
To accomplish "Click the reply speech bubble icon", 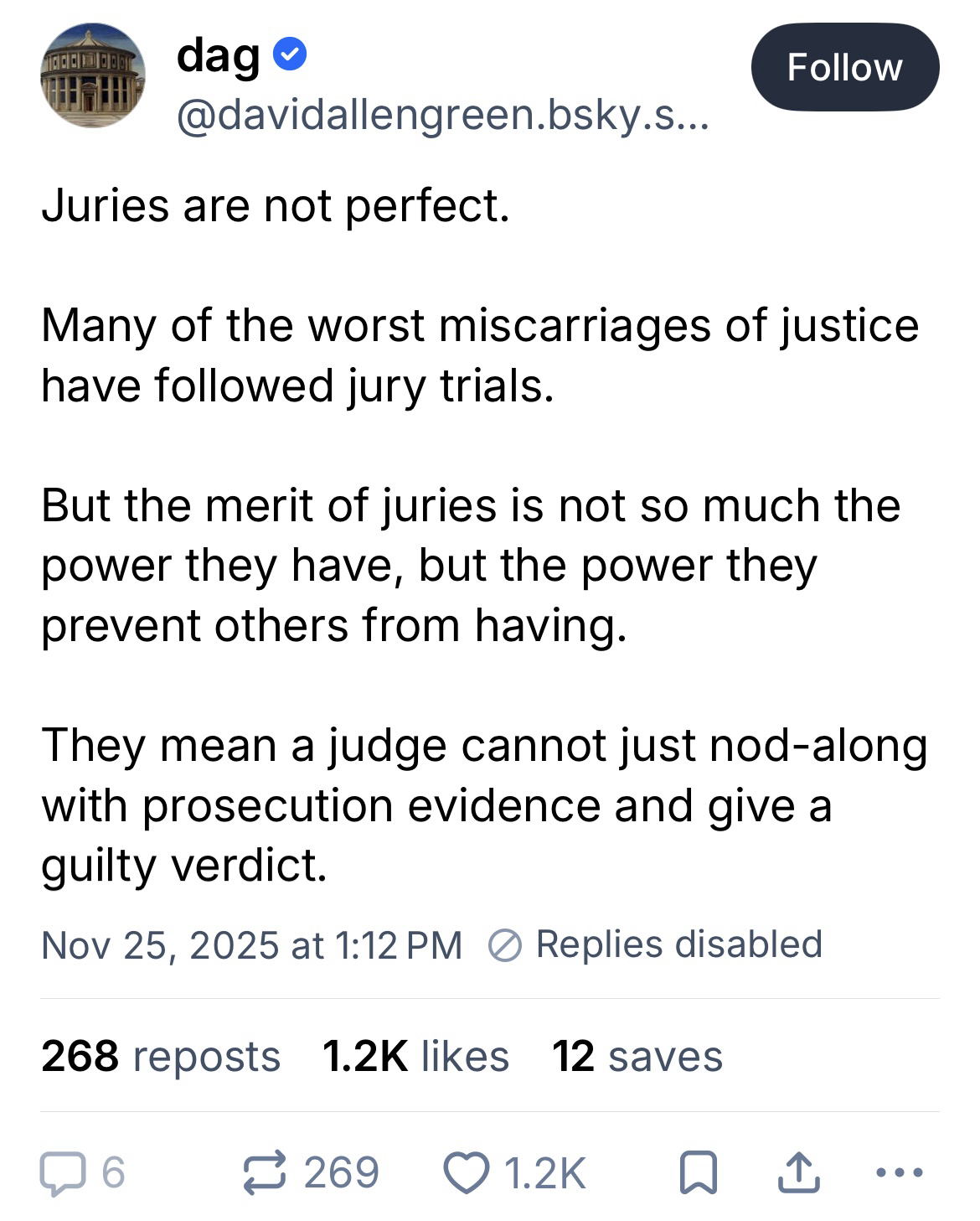I will 63,1172.
